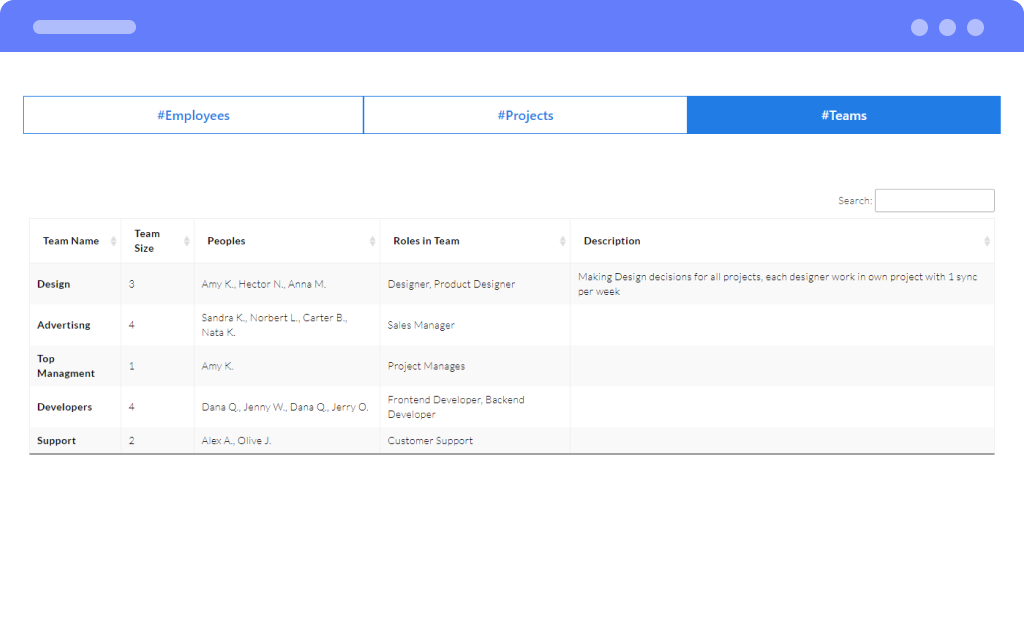Select the Design team name cell
Screen dimensions: 1024x618
pyautogui.click(x=75, y=284)
